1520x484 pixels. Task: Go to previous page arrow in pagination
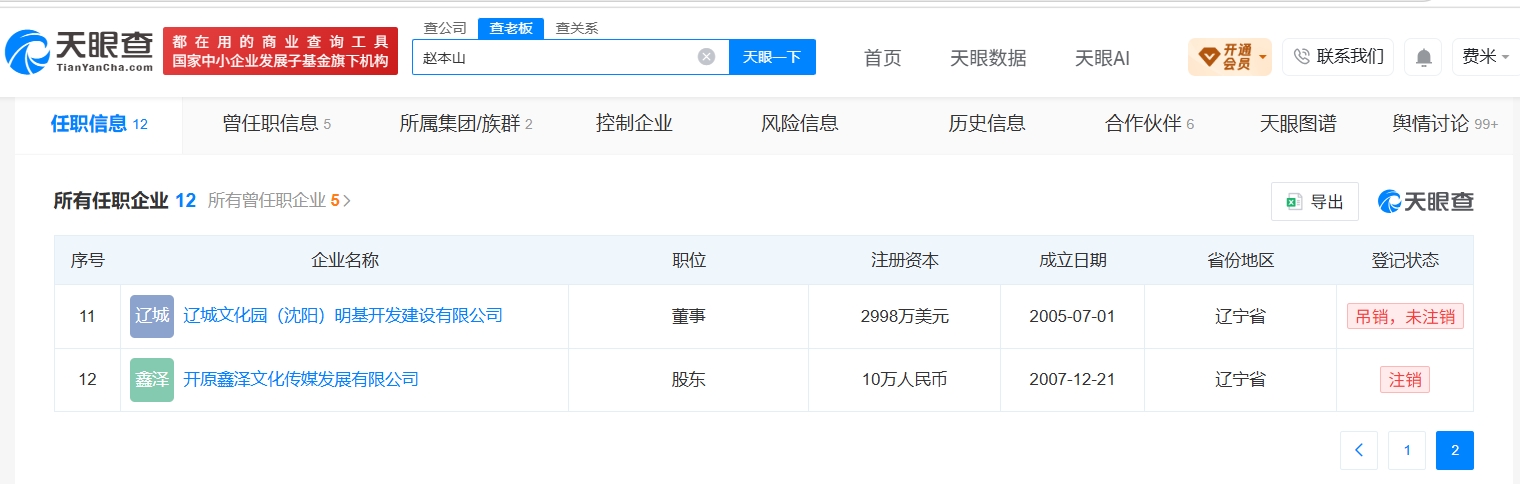(x=1359, y=451)
